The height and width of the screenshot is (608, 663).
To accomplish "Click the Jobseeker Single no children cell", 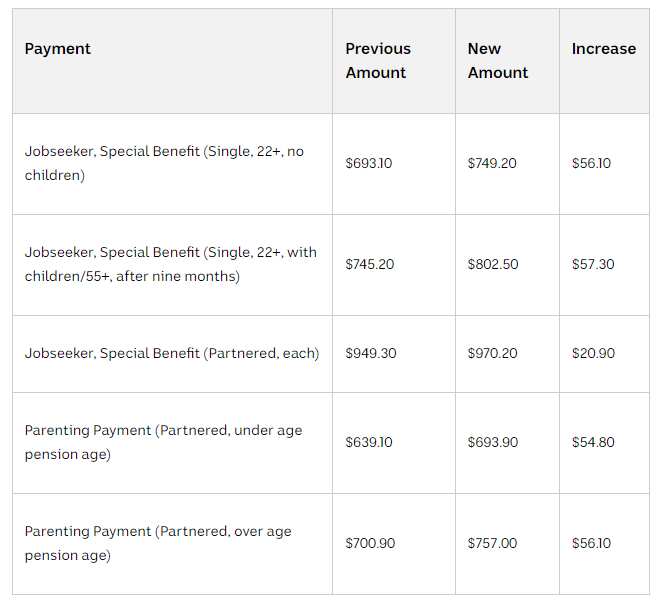I will [164, 164].
